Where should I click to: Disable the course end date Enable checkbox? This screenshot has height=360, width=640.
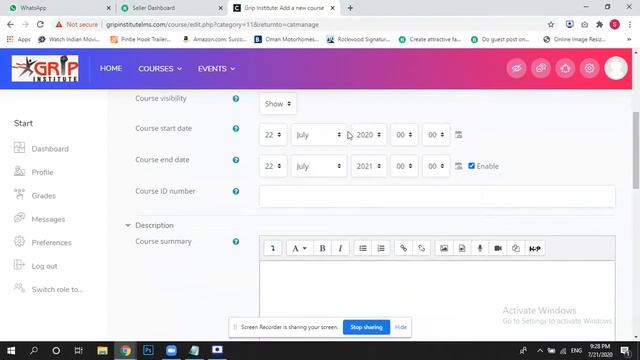(x=471, y=166)
